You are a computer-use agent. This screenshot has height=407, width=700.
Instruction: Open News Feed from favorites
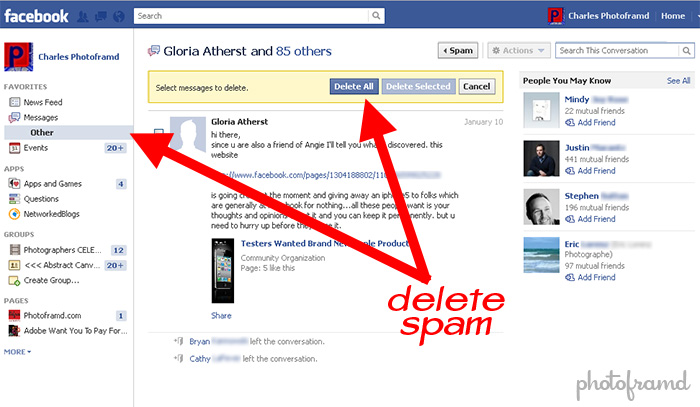pos(43,102)
